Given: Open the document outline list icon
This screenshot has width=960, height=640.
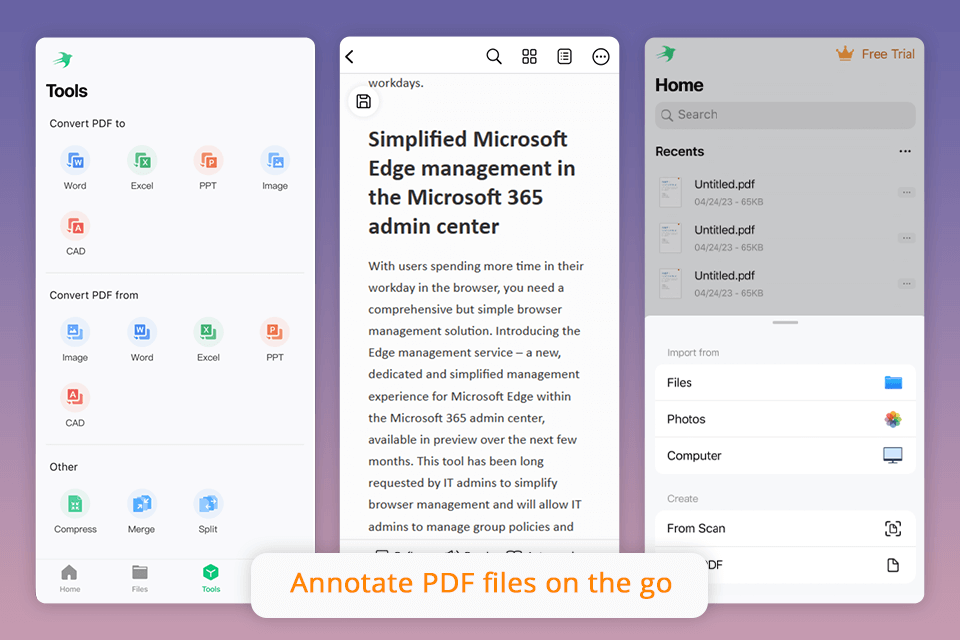Looking at the screenshot, I should [564, 57].
